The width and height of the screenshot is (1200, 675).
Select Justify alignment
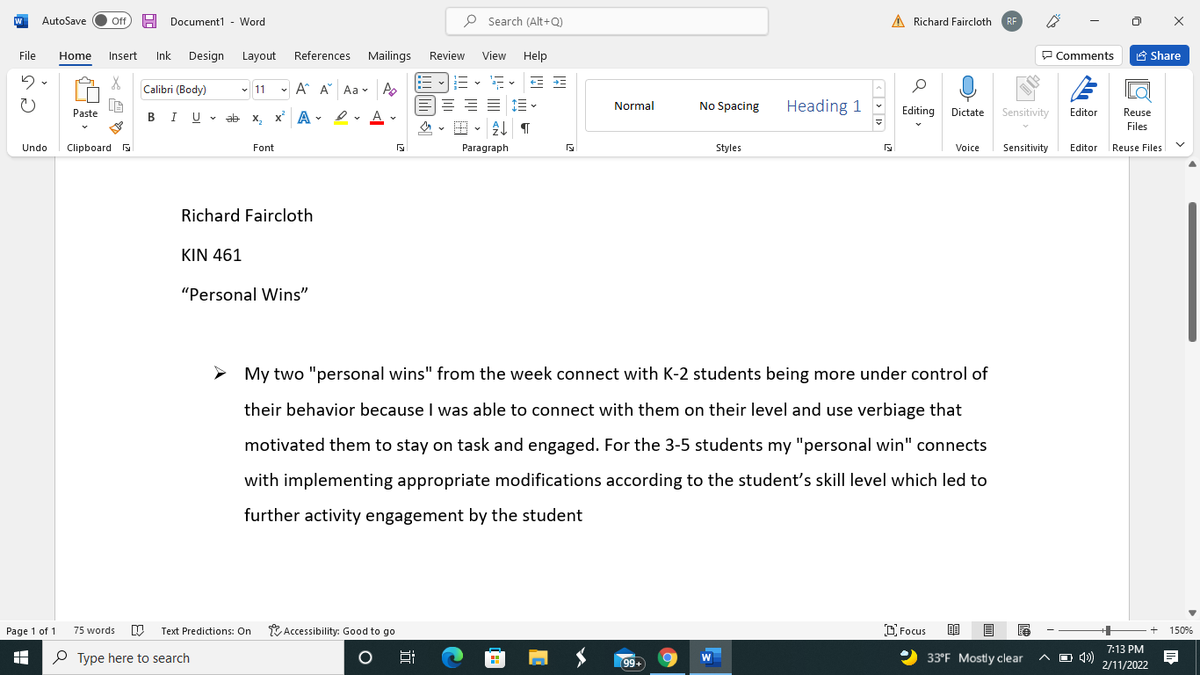click(x=496, y=105)
